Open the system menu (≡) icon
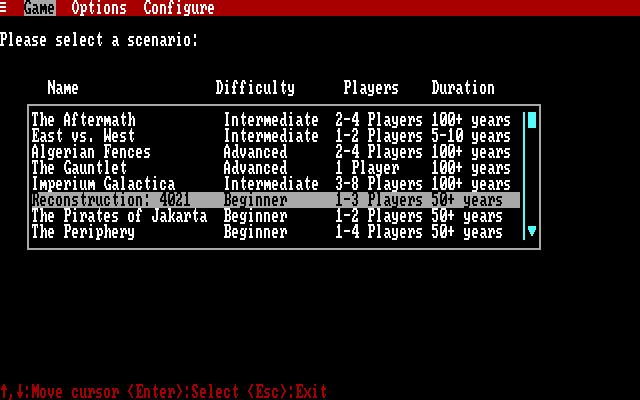 (x=3, y=8)
